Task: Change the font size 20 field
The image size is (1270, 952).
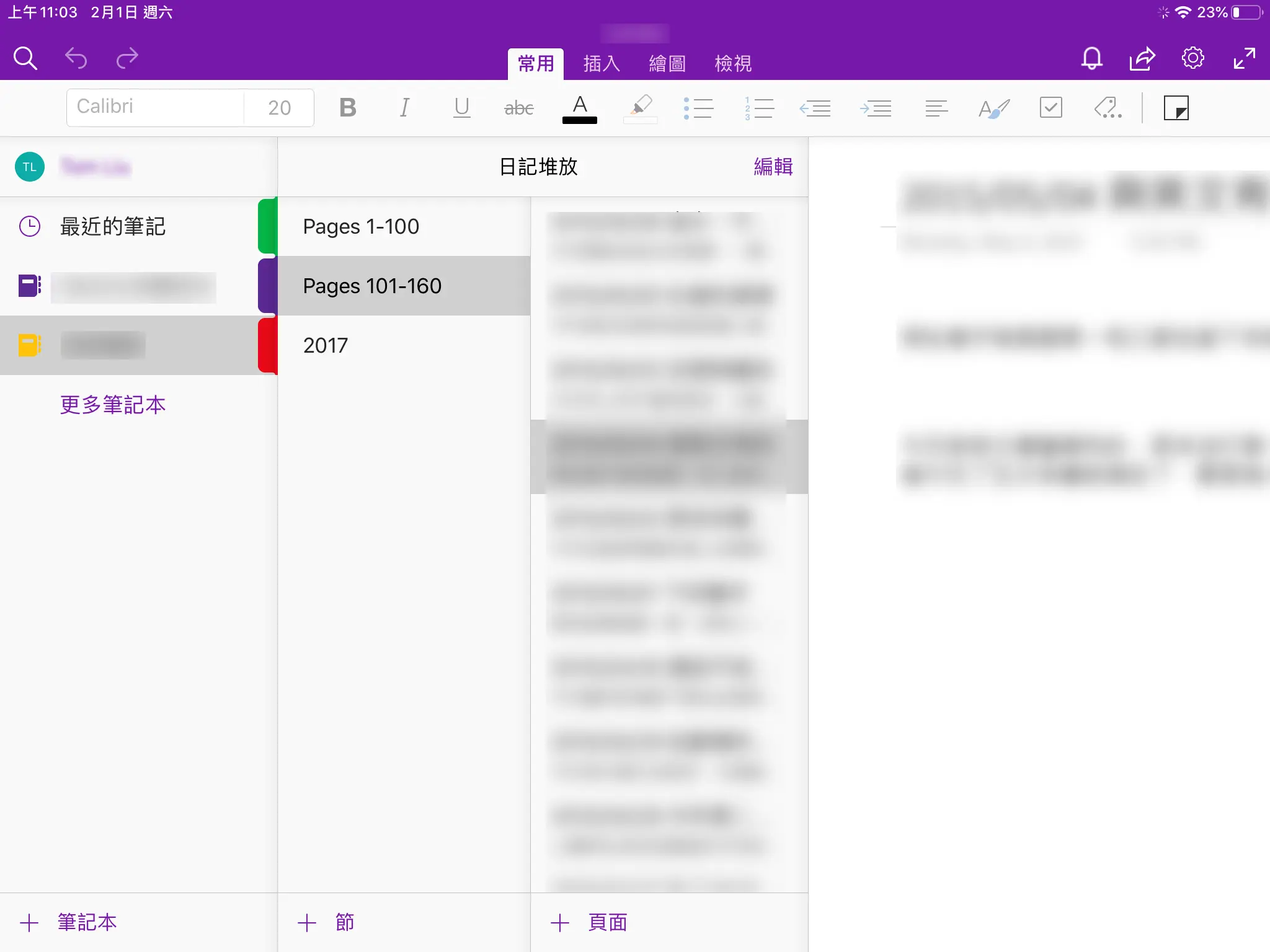Action: (279, 107)
